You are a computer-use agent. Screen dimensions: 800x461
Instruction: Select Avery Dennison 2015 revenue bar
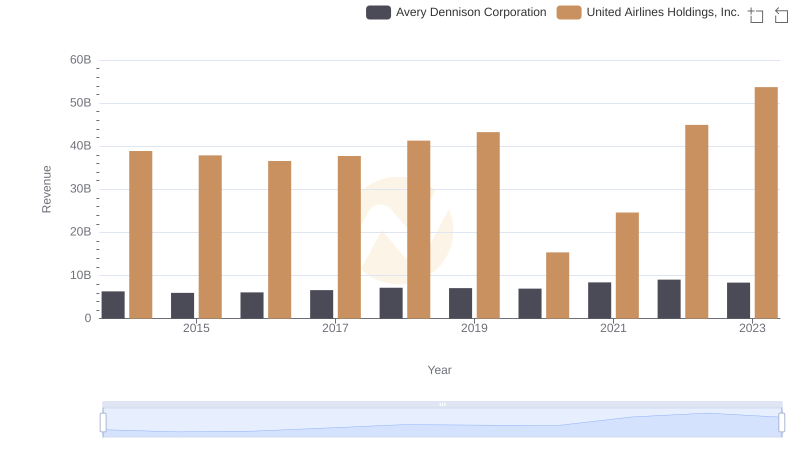click(182, 305)
